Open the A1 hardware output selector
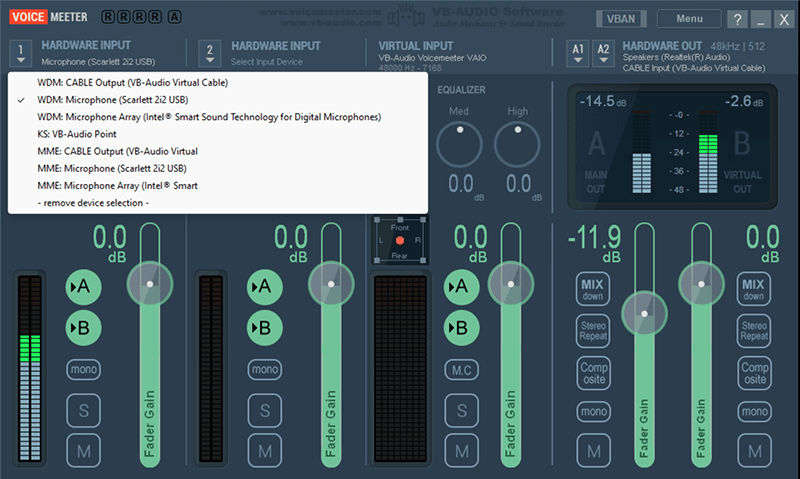Viewport: 800px width, 479px height. click(x=578, y=54)
